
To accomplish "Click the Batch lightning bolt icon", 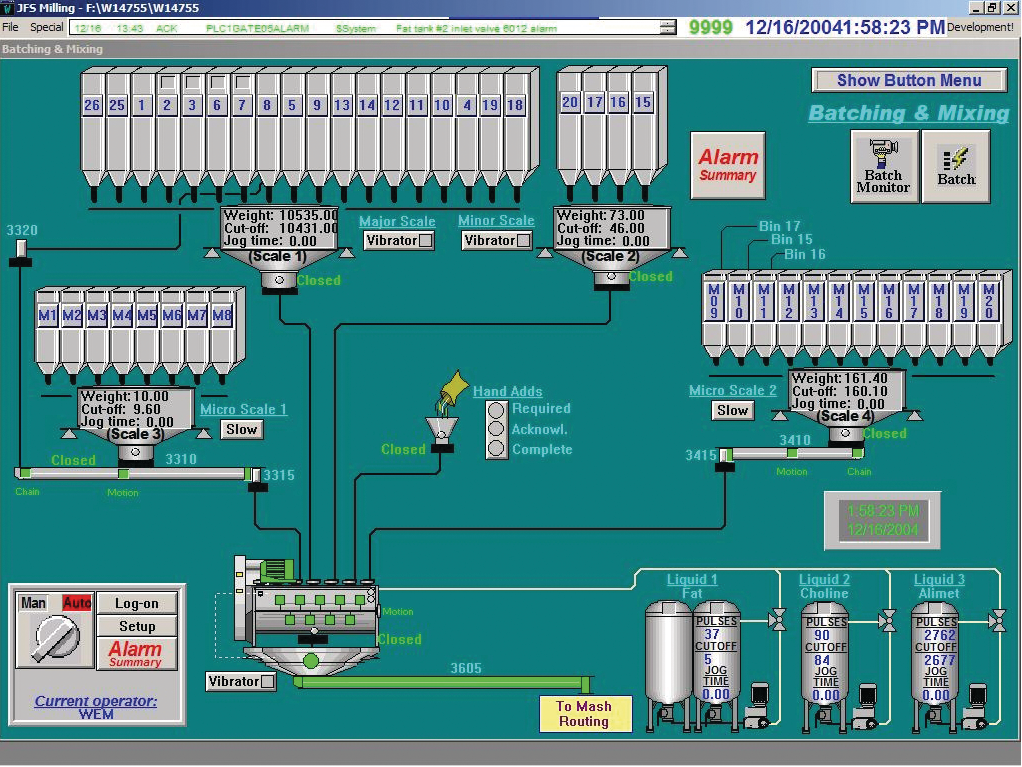I will [x=956, y=164].
